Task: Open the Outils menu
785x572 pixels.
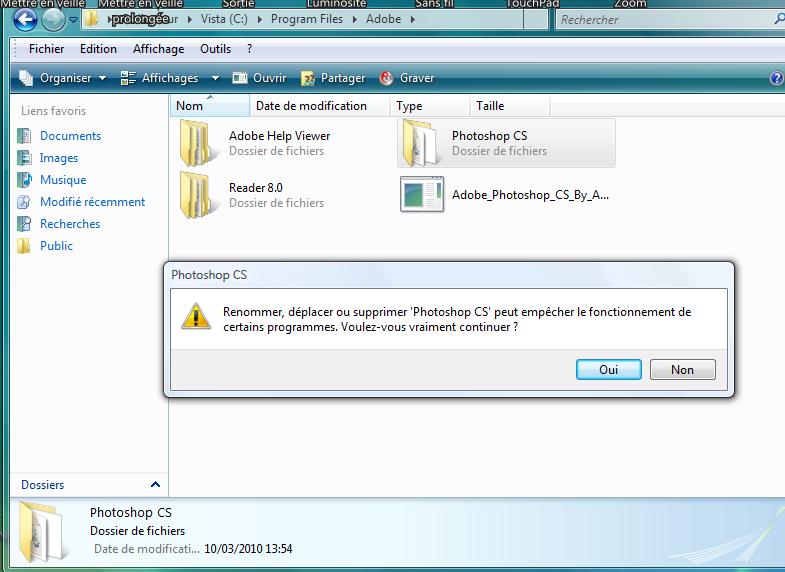Action: 215,49
